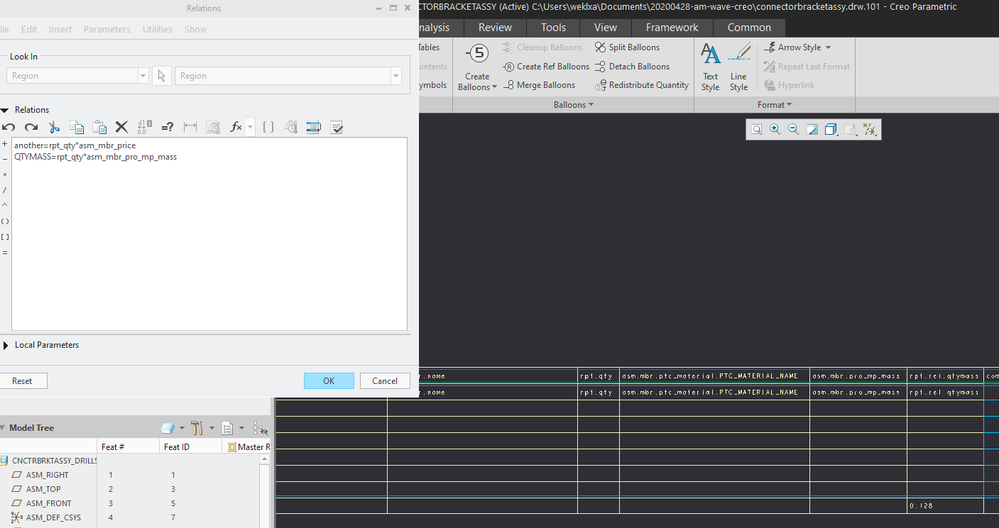The image size is (999, 528).
Task: Expand the Local Parameters section
Action: tap(6, 345)
